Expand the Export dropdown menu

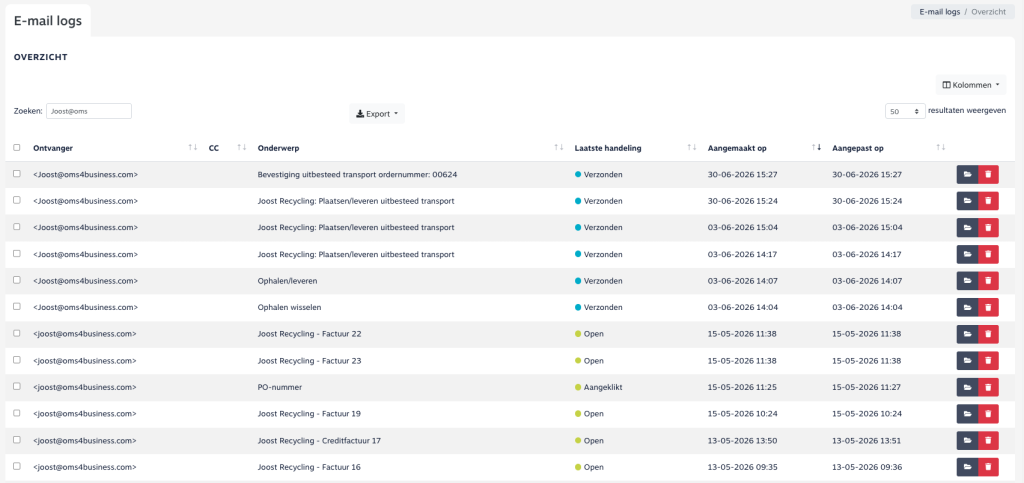point(377,114)
